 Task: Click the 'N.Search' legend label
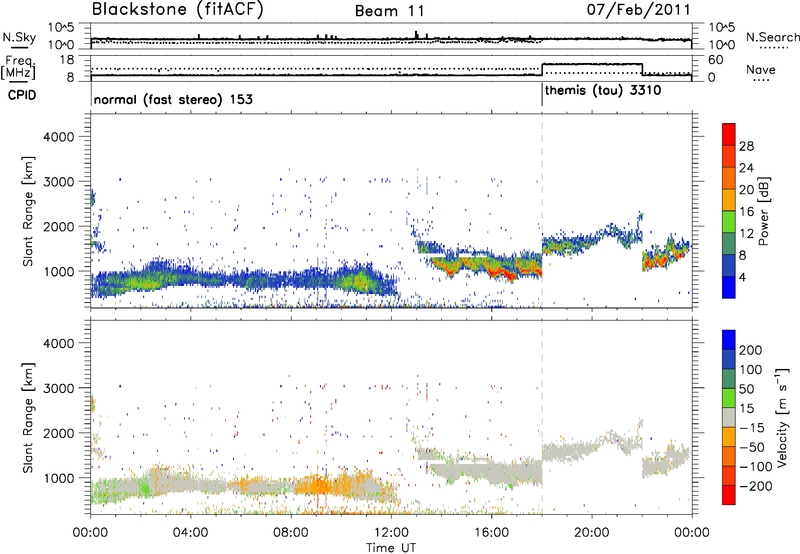click(x=773, y=37)
